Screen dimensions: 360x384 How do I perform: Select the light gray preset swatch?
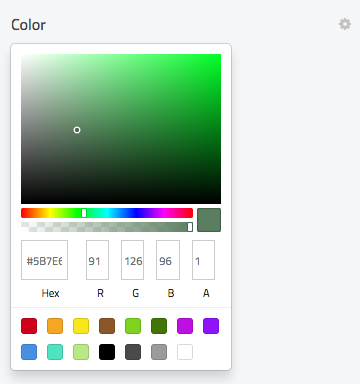click(159, 352)
